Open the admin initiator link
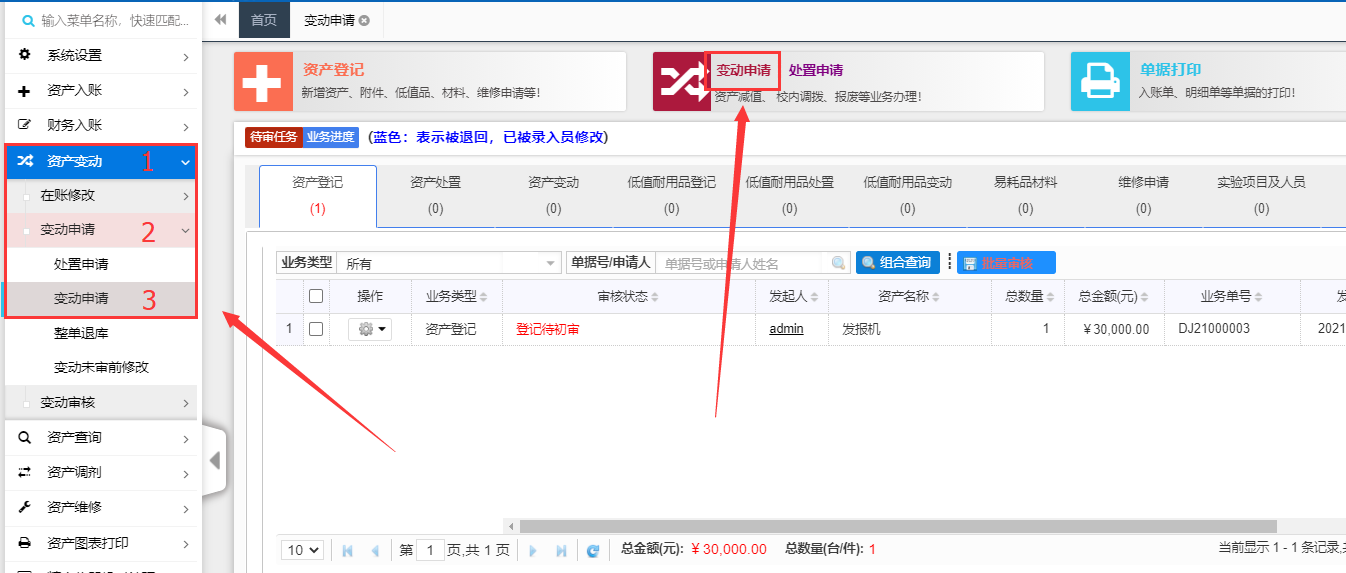The image size is (1346, 573). pos(786,329)
